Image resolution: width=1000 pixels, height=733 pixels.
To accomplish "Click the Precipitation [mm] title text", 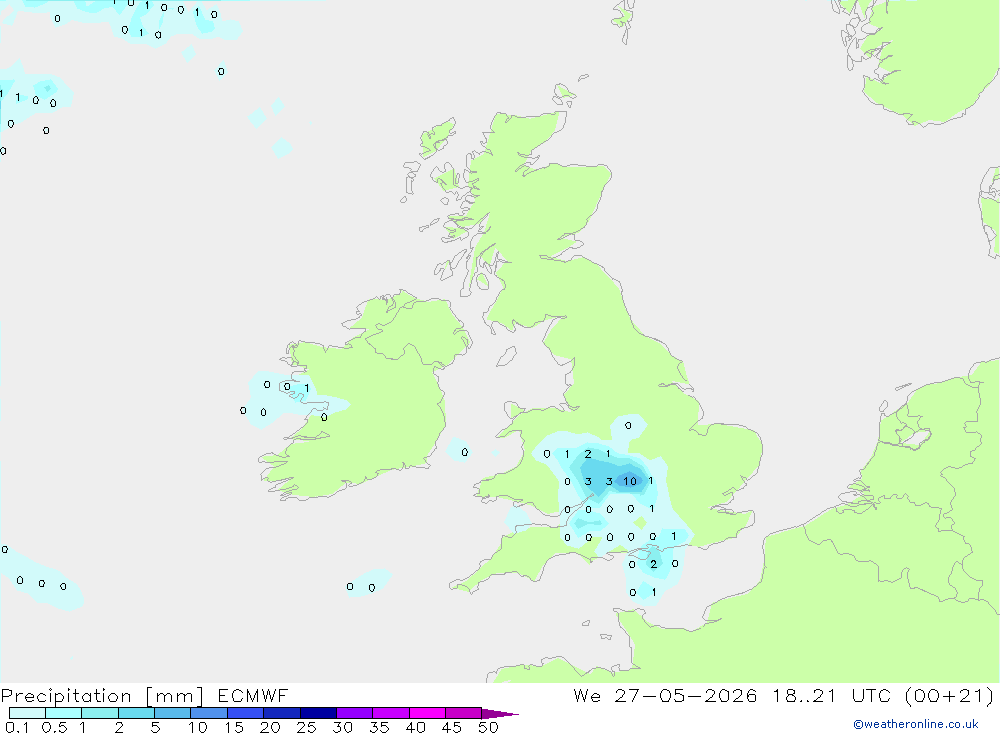I will pos(102,695).
